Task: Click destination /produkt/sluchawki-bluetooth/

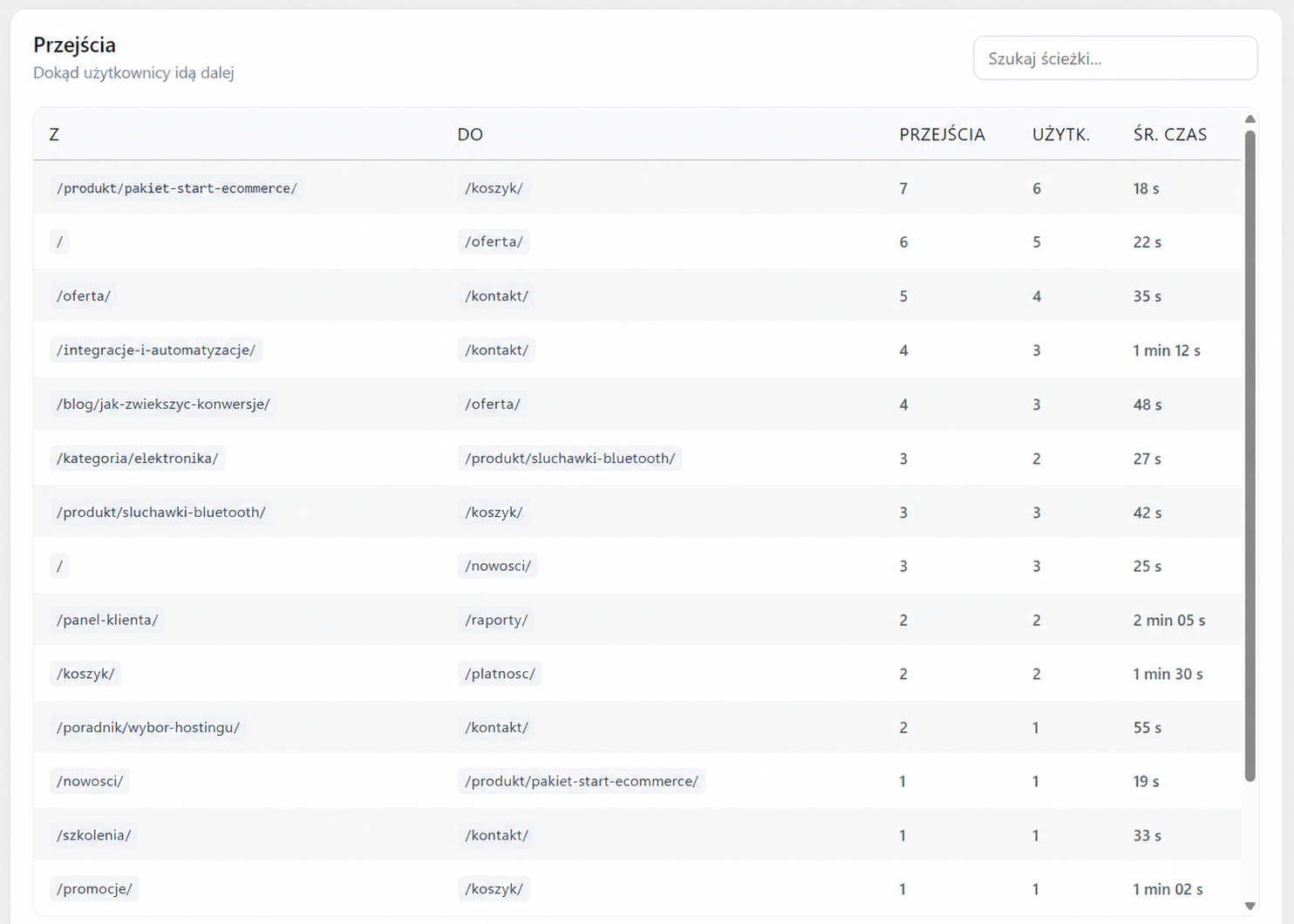Action: pos(570,459)
